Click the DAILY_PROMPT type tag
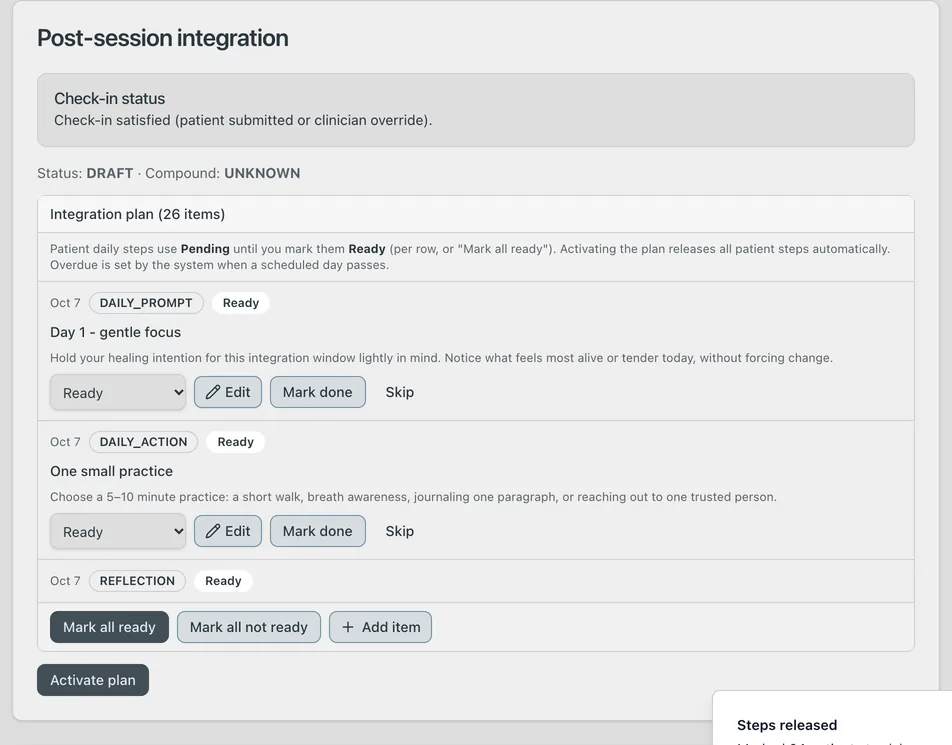The height and width of the screenshot is (745, 952). point(146,303)
